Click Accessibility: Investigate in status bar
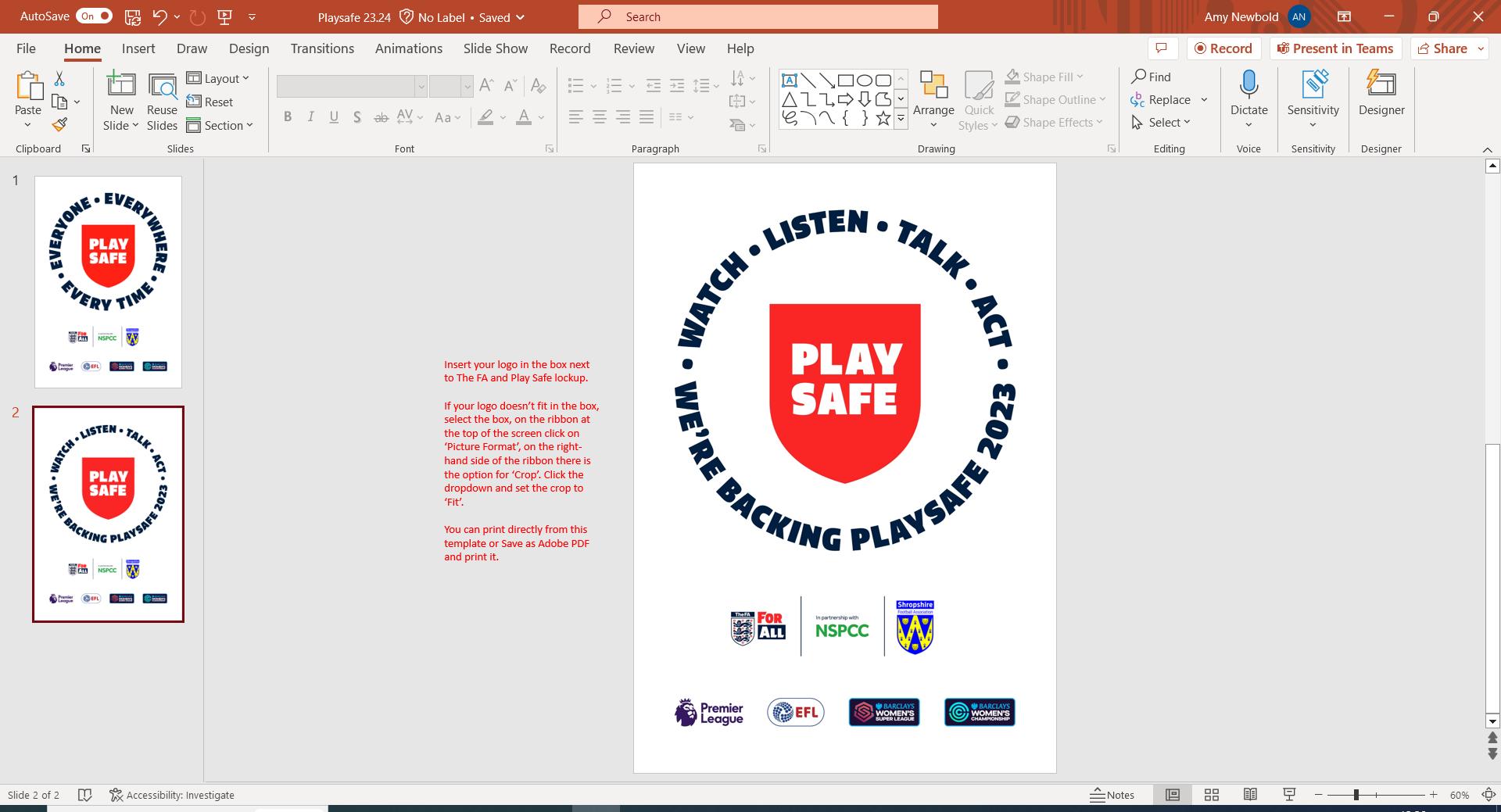The image size is (1501, 812). pyautogui.click(x=172, y=795)
